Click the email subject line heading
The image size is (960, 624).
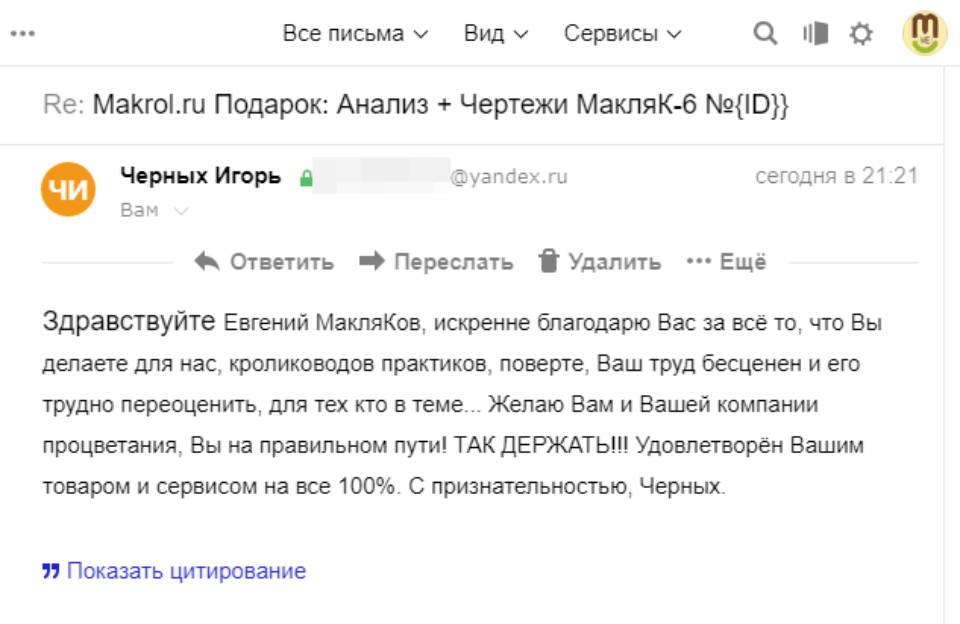pos(416,105)
